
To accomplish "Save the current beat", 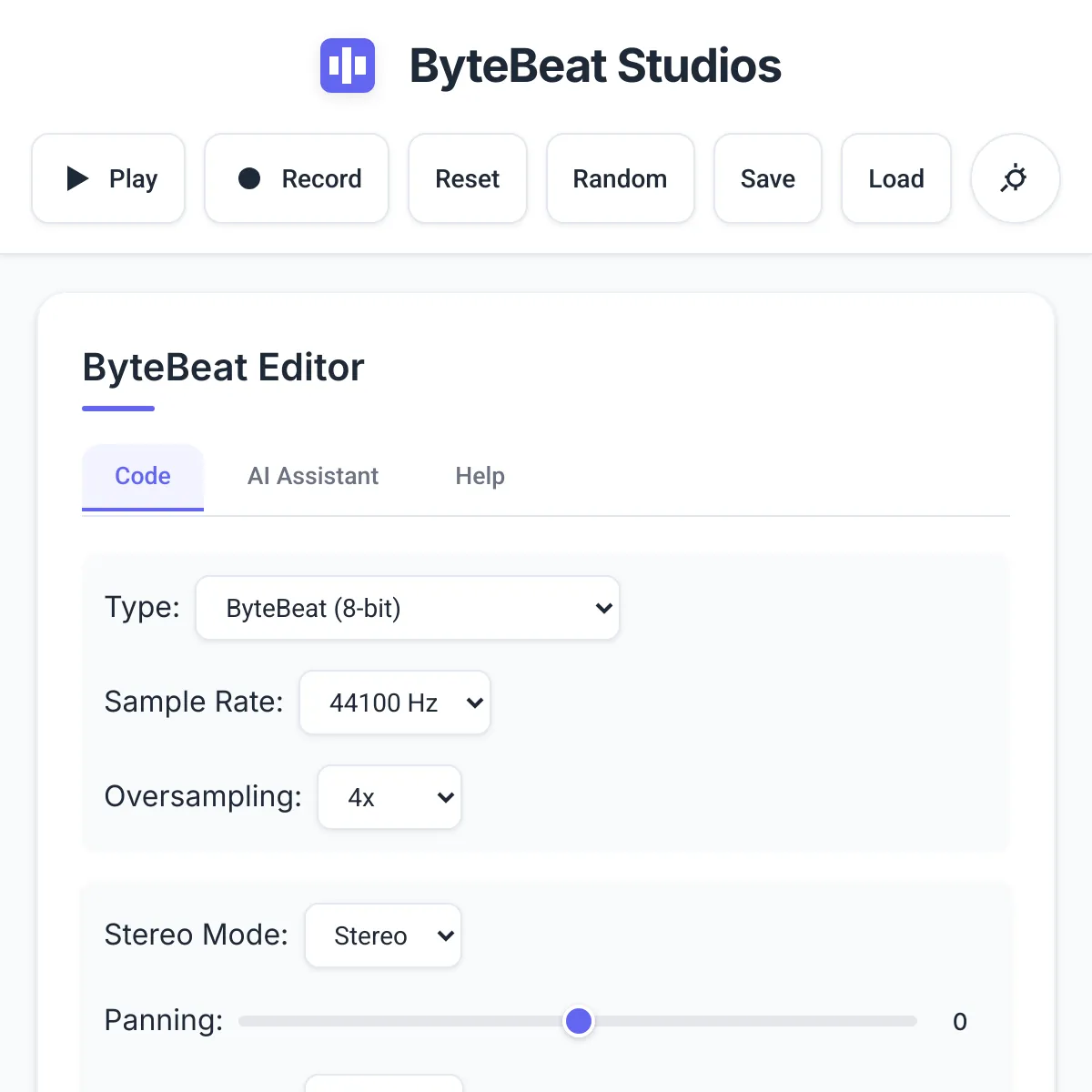I will click(768, 178).
